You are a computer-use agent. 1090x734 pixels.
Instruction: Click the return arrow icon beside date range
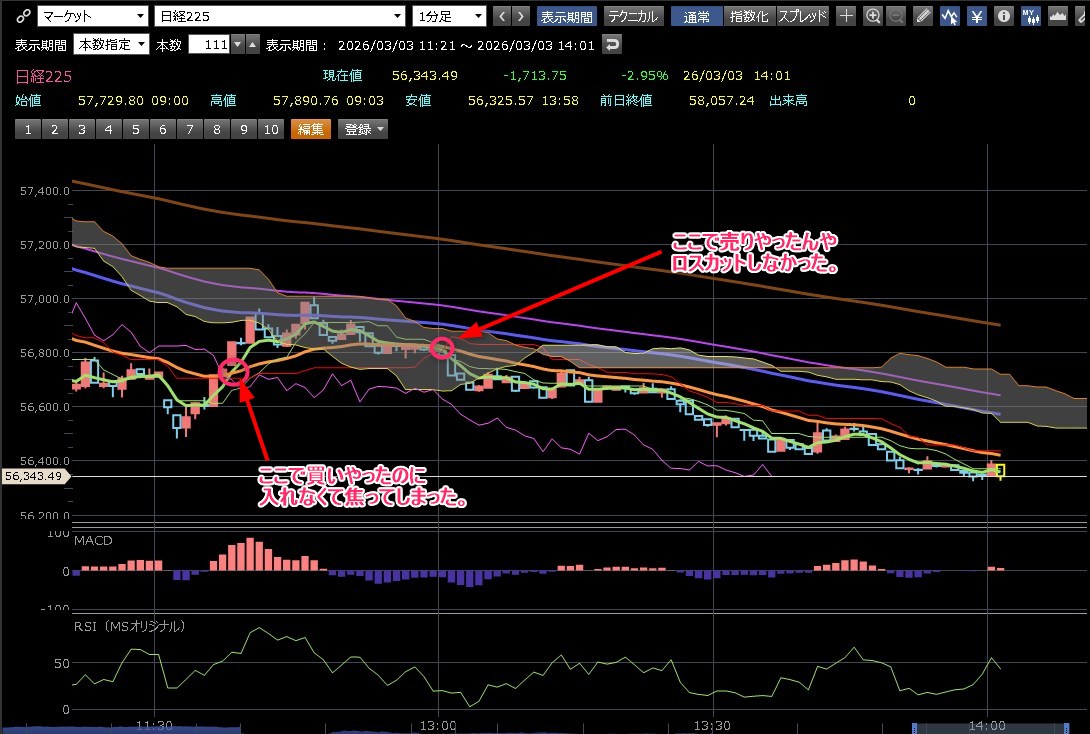coord(612,44)
